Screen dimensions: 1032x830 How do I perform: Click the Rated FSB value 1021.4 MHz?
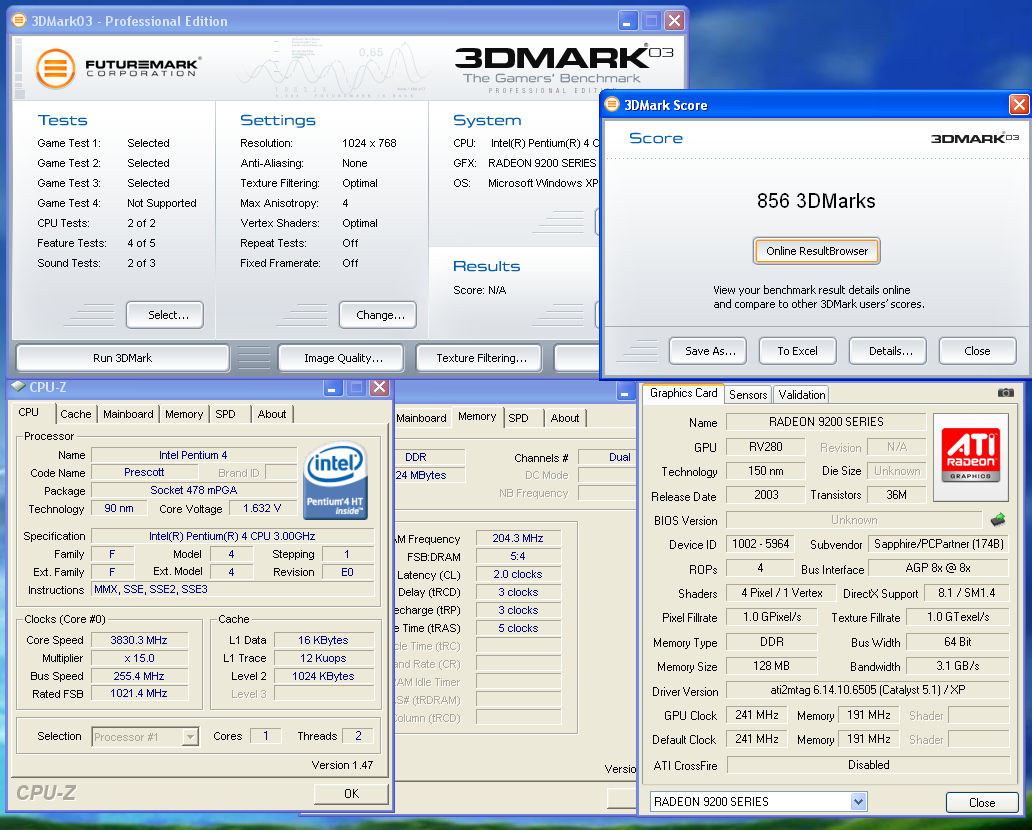(140, 693)
